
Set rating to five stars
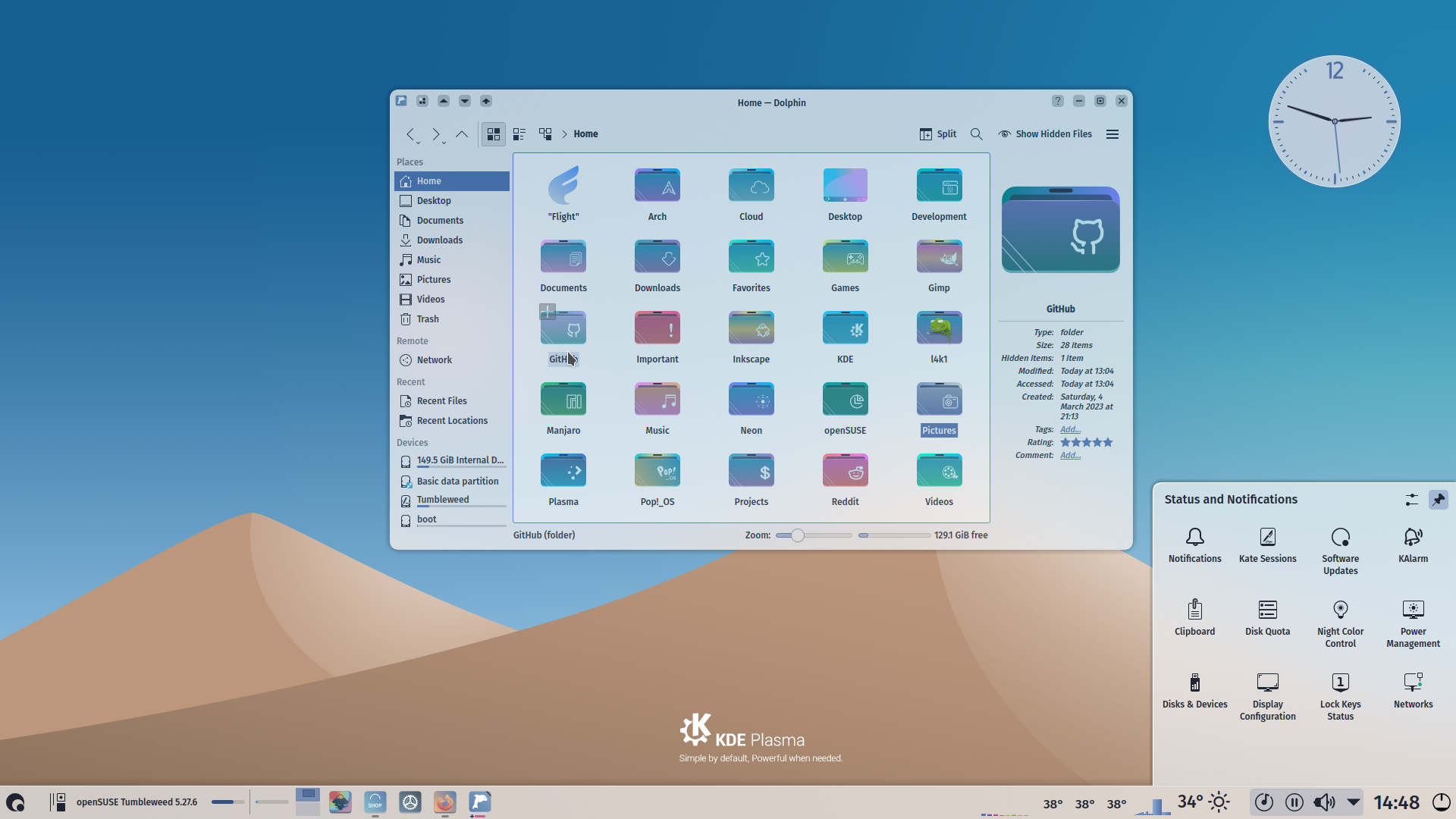[1108, 442]
